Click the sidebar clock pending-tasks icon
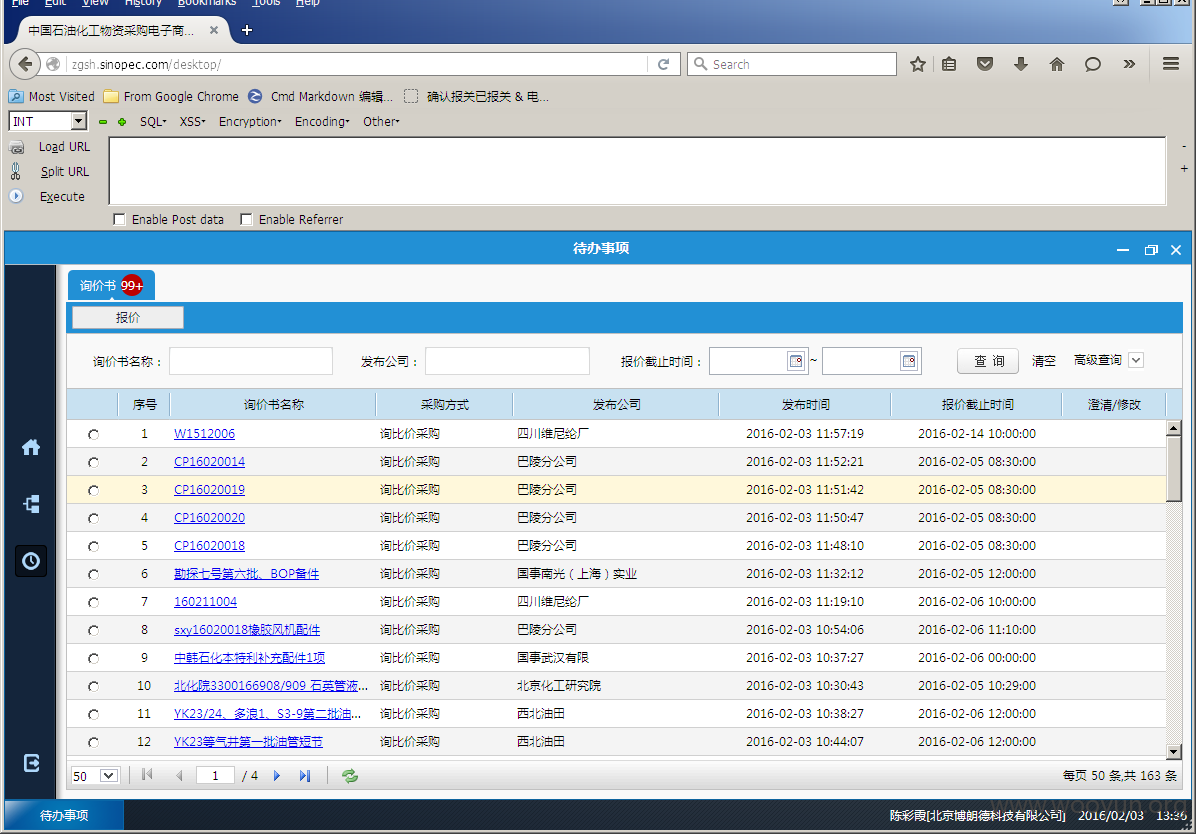This screenshot has height=834, width=1196. point(31,561)
